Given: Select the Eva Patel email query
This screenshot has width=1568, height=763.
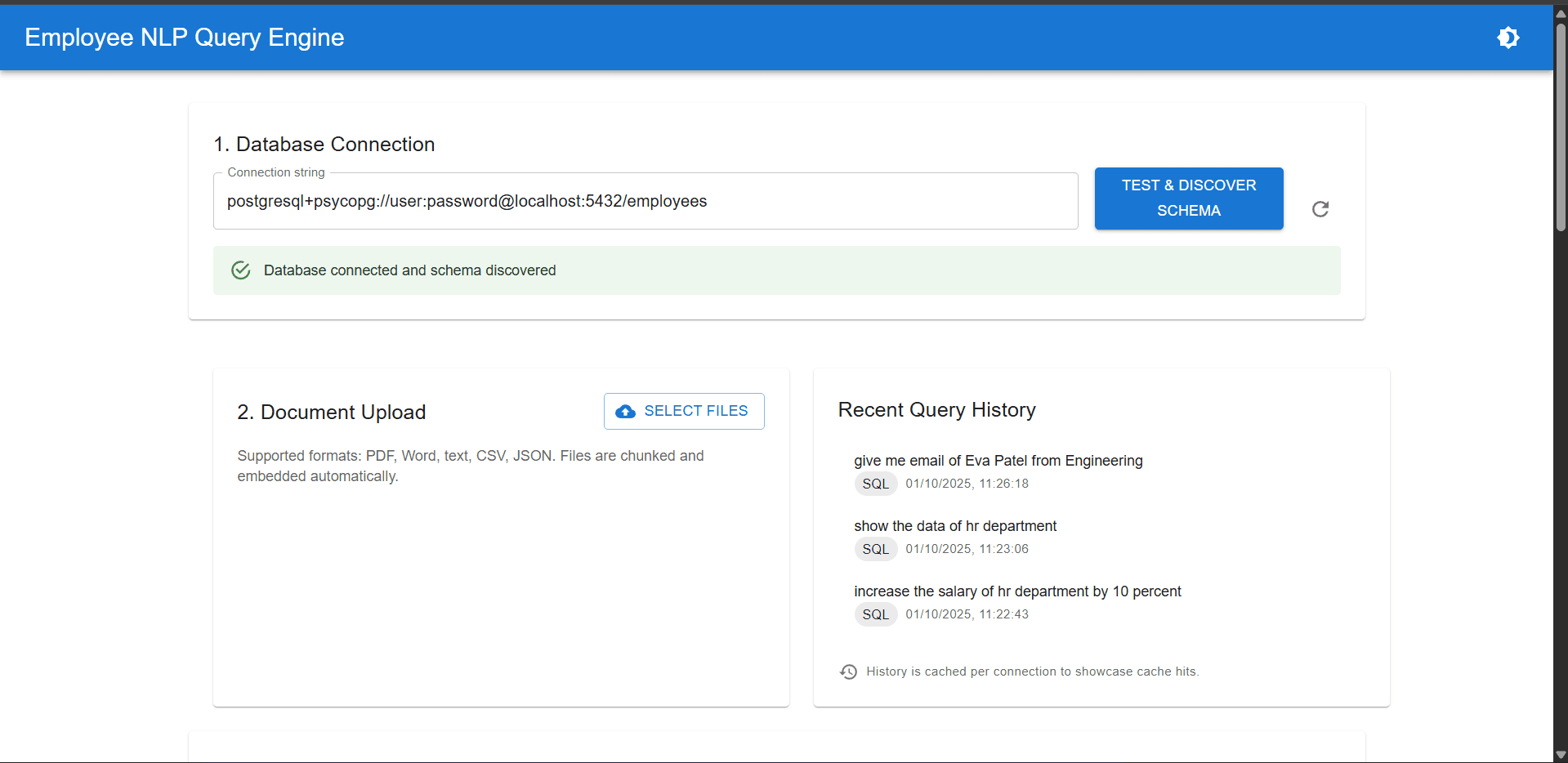Looking at the screenshot, I should point(998,461).
